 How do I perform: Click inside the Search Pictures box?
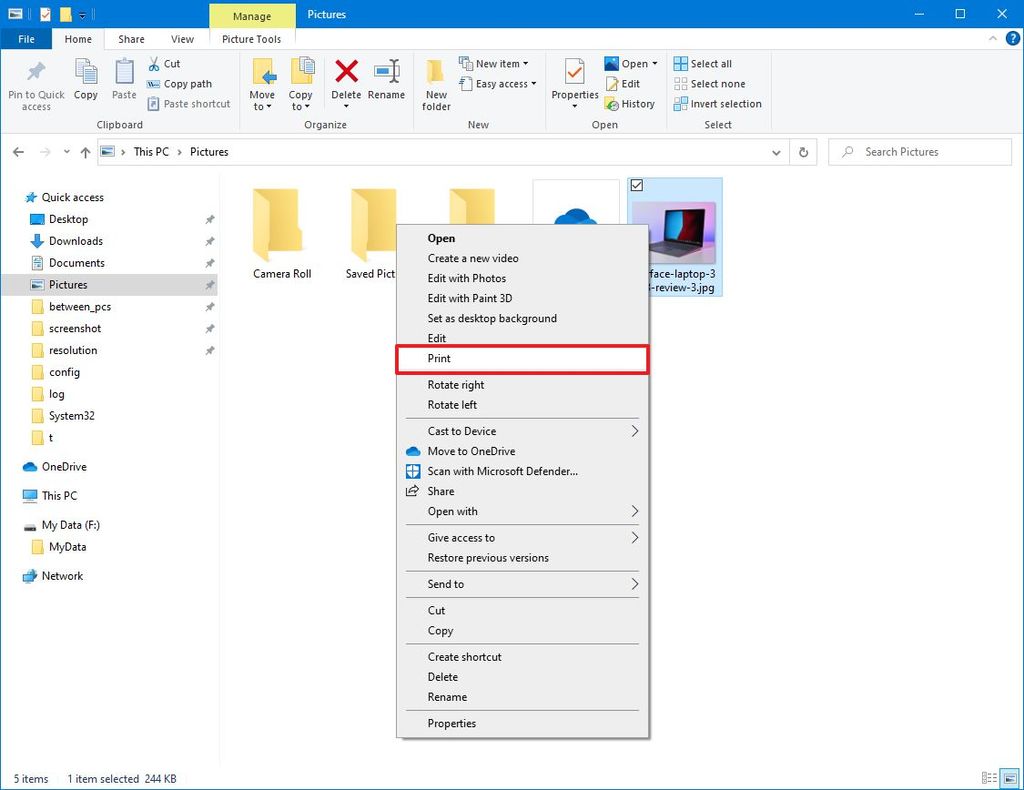[x=918, y=151]
